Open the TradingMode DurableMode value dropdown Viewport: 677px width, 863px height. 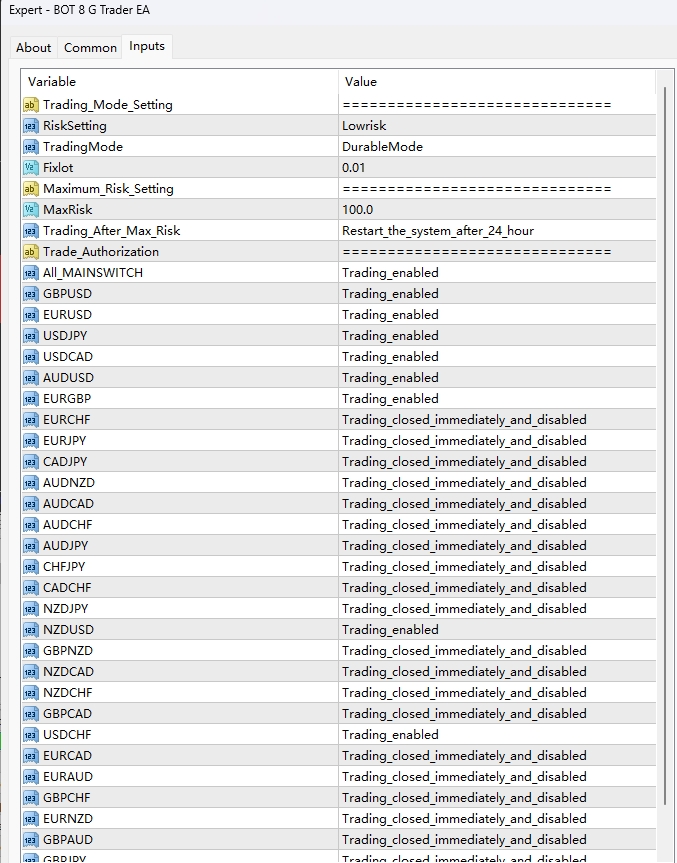497,147
